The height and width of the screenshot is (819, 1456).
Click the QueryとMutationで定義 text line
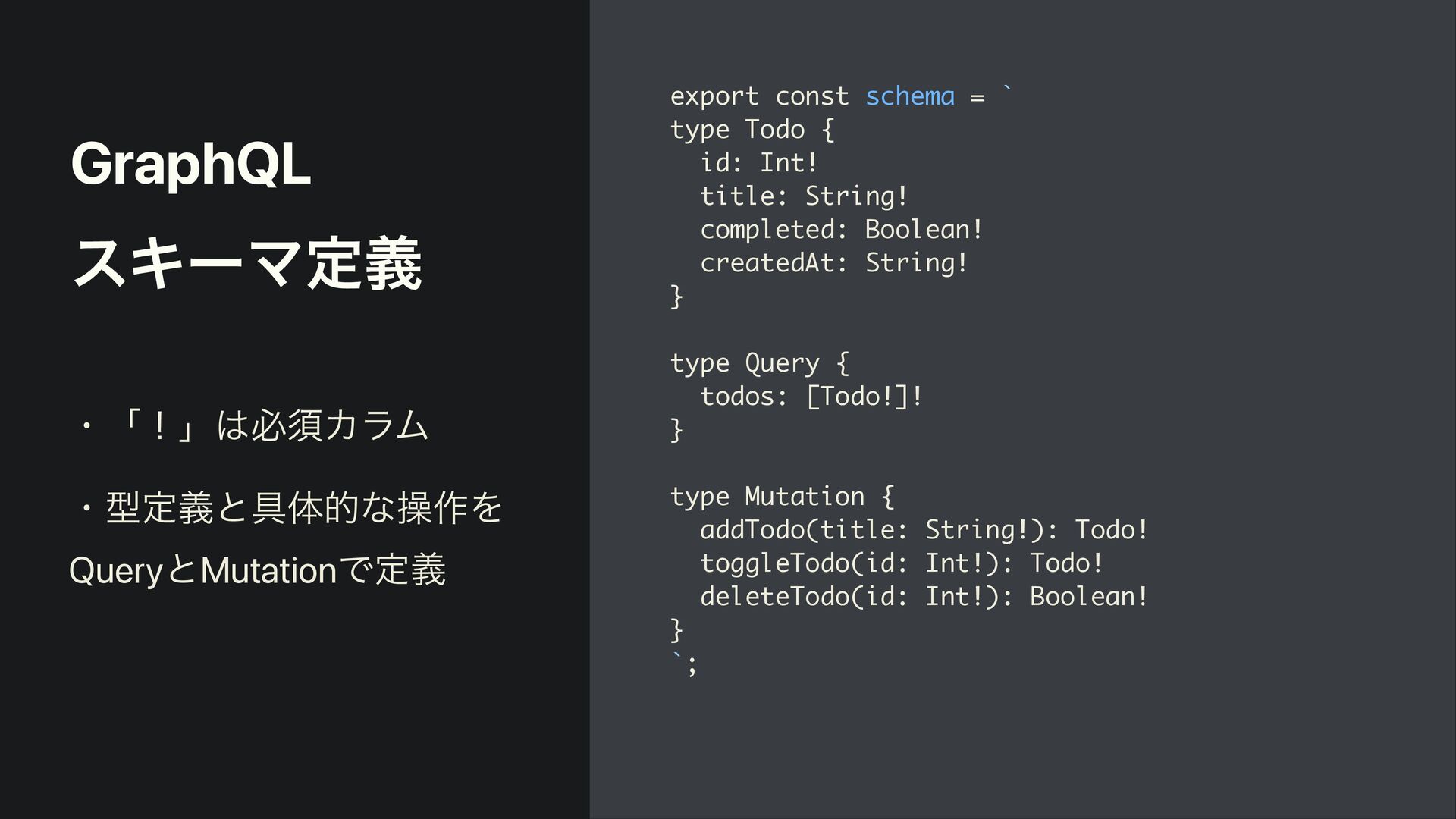point(257,571)
